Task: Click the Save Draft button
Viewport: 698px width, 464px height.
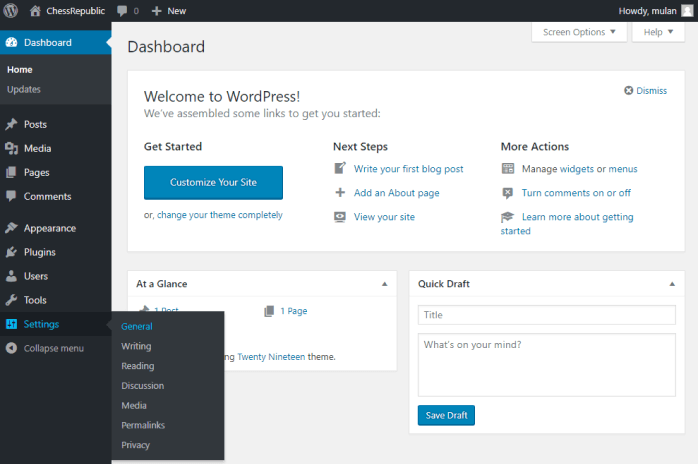Action: 446,415
